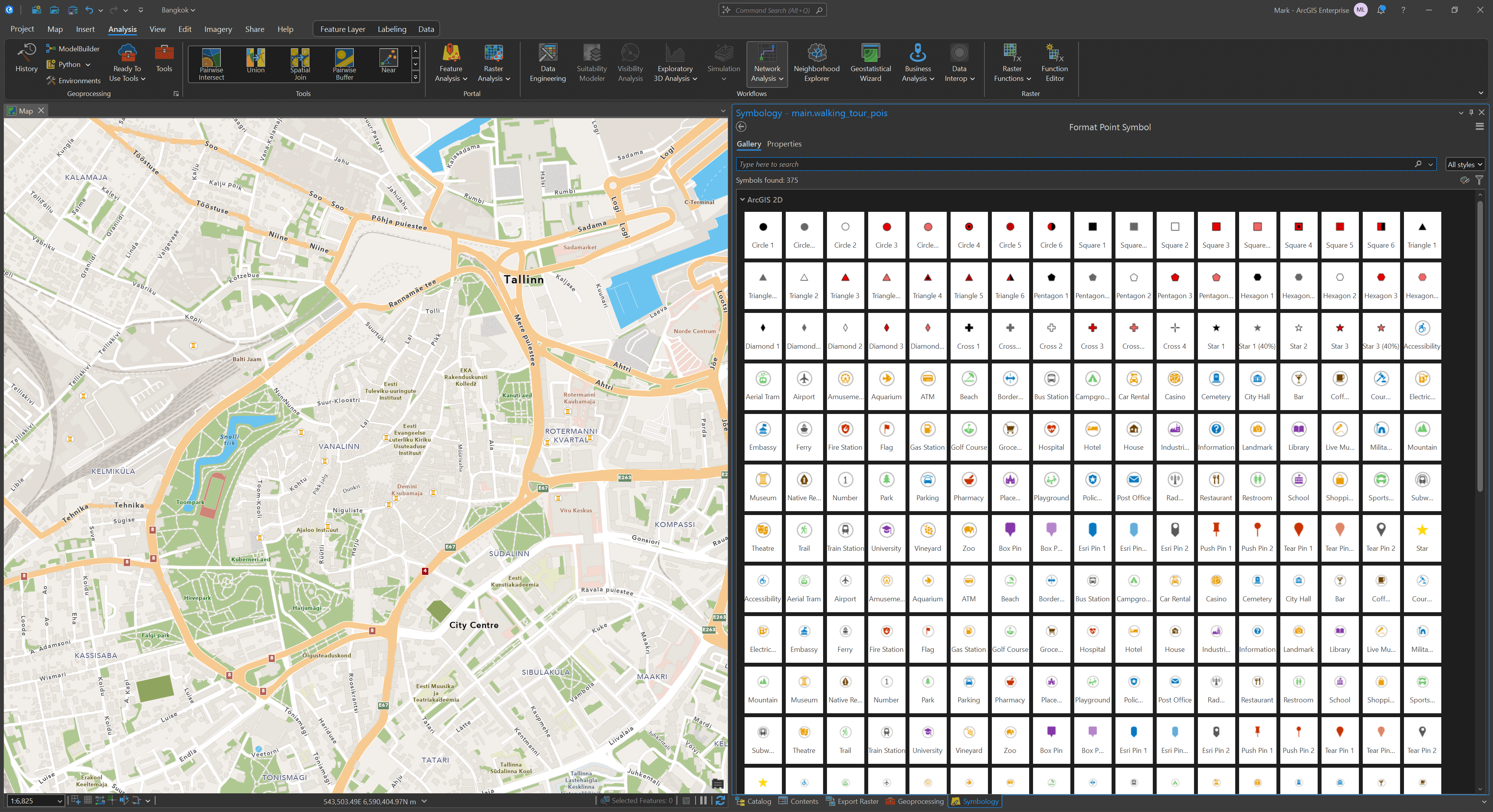Run the Pairwise Intersect tool
The height and width of the screenshot is (812, 1493).
tap(211, 65)
